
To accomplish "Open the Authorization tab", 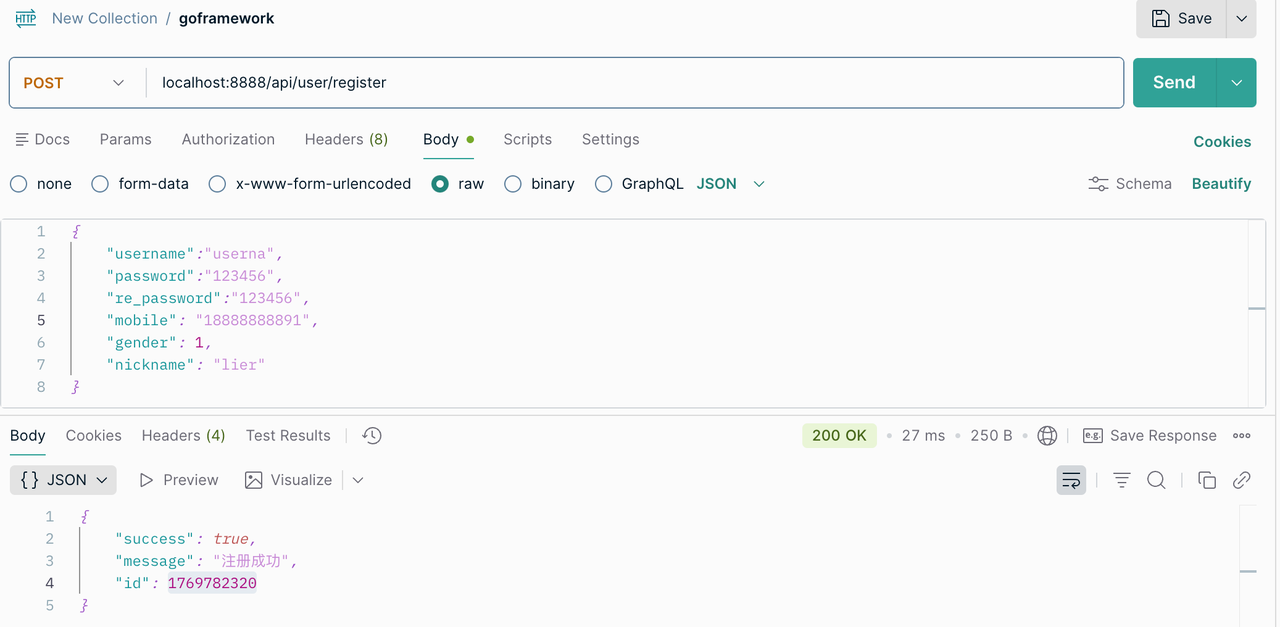I will [x=228, y=139].
